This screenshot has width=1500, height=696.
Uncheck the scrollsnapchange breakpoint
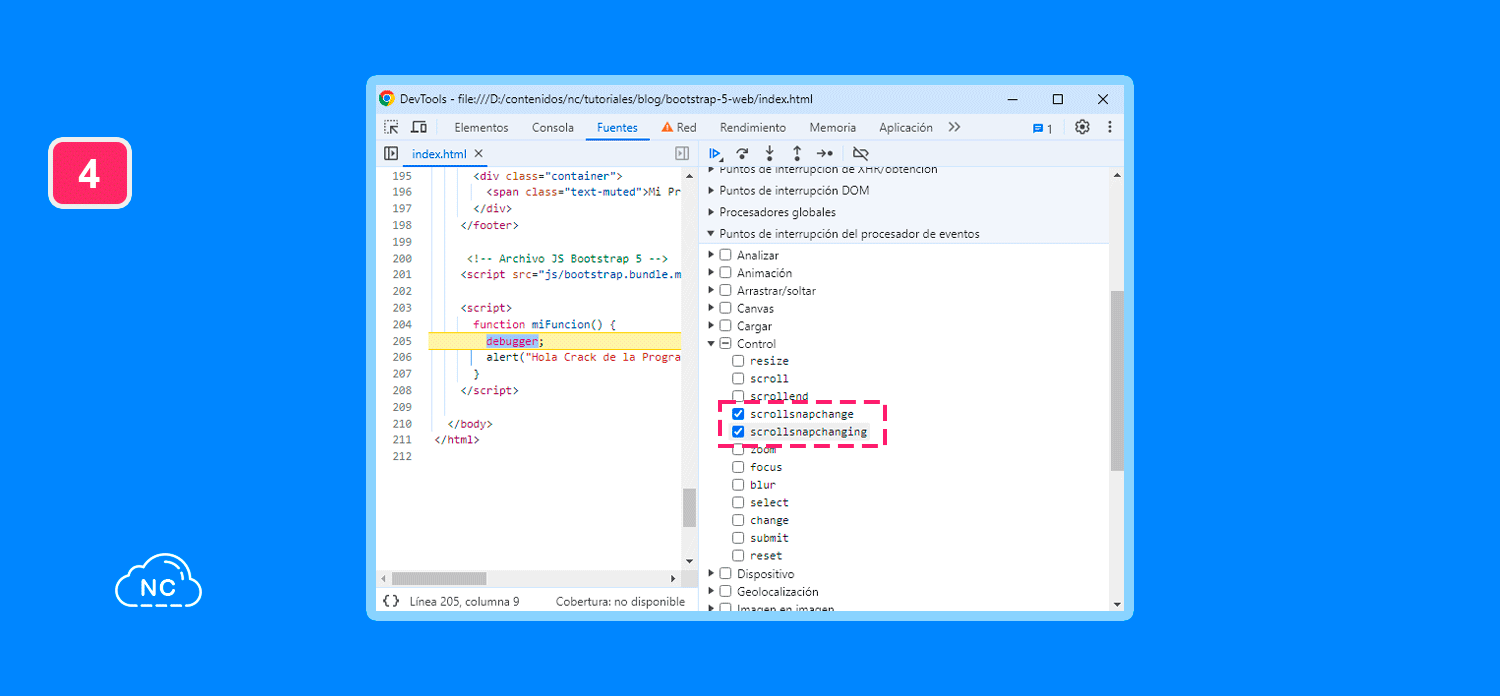pos(738,414)
